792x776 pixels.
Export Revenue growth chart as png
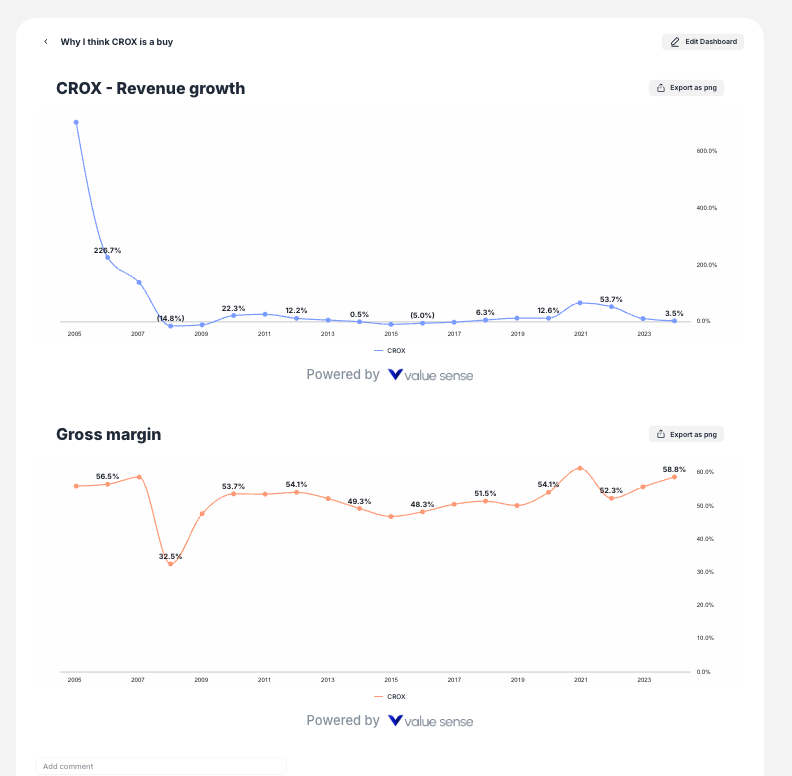click(686, 88)
